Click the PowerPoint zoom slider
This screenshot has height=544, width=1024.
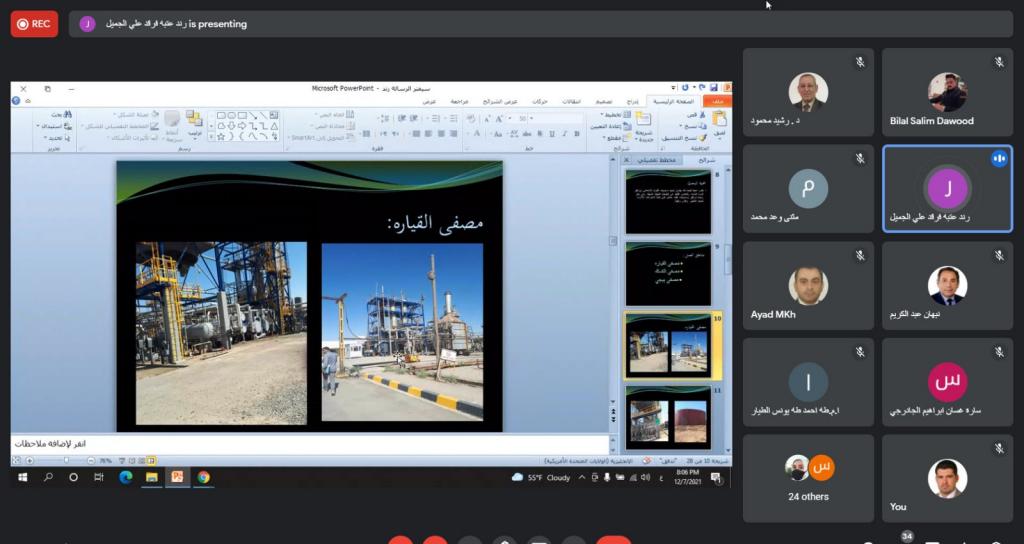tap(66, 460)
